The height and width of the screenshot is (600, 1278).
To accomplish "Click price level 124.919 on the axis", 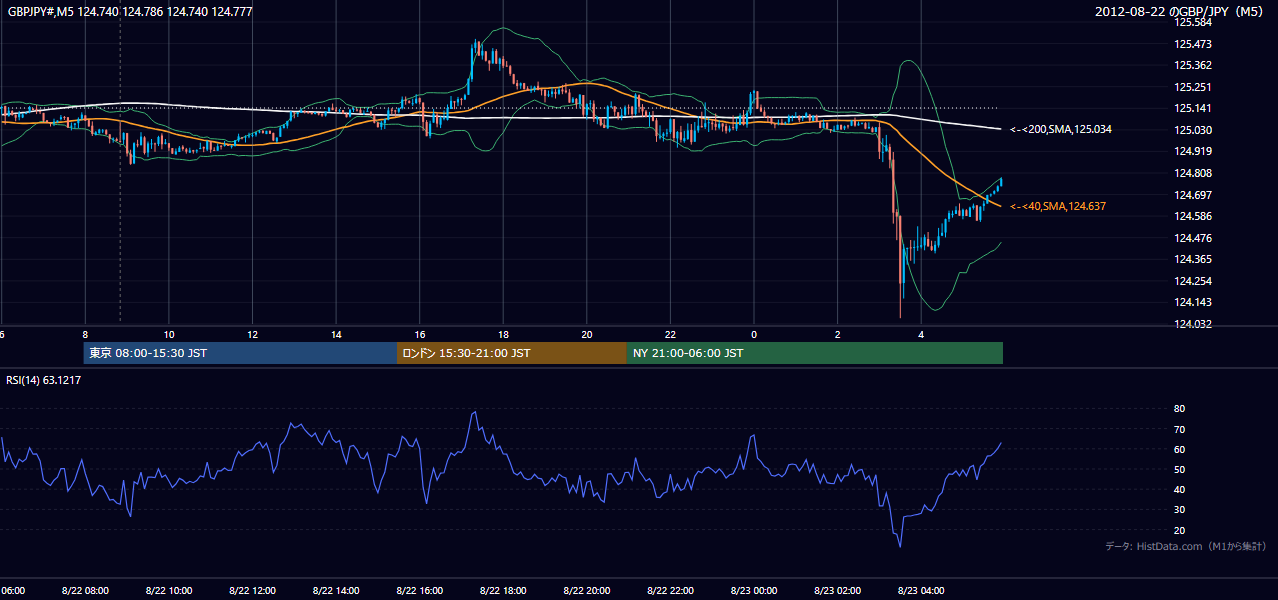I will (x=1194, y=151).
